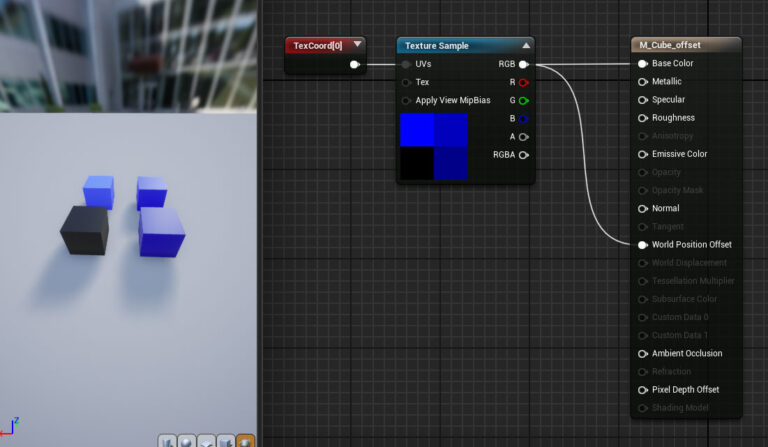Click the RGBA output pin
Viewport: 768px width, 447px height.
(x=523, y=155)
